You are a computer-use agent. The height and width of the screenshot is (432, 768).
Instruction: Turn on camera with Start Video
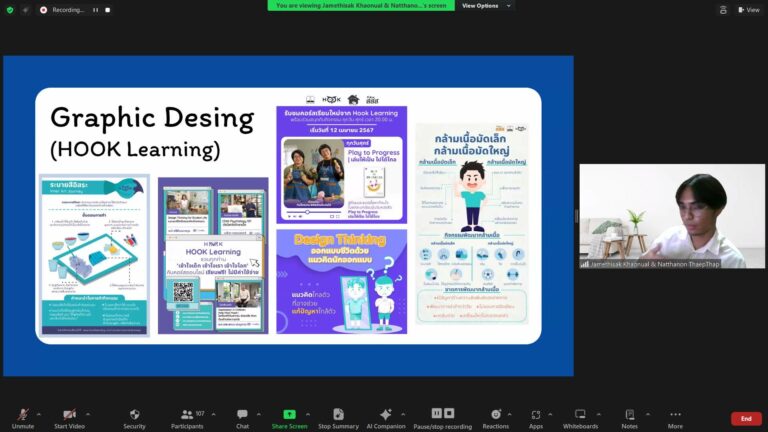pos(69,419)
